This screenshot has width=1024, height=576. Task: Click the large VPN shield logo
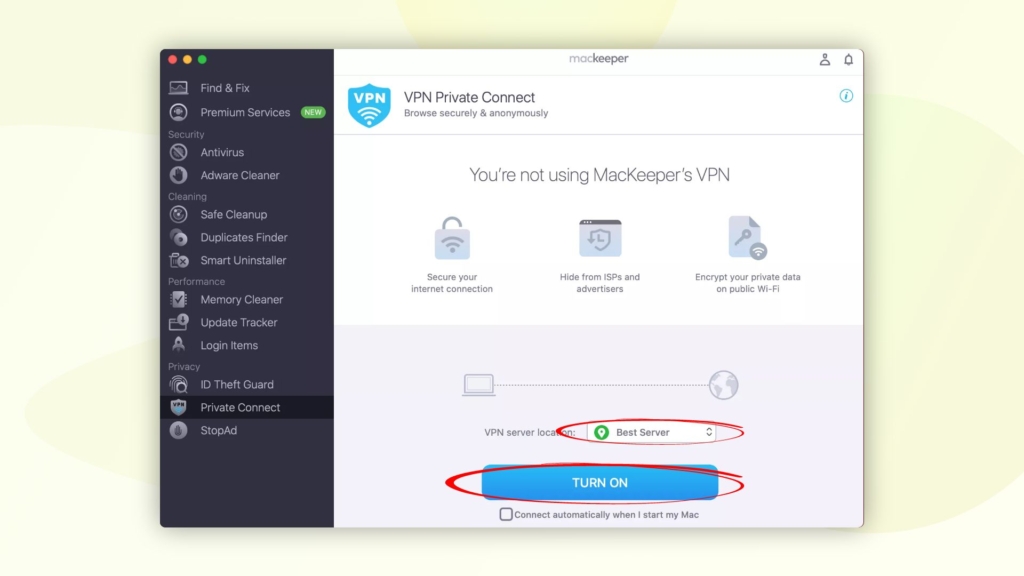(x=369, y=105)
